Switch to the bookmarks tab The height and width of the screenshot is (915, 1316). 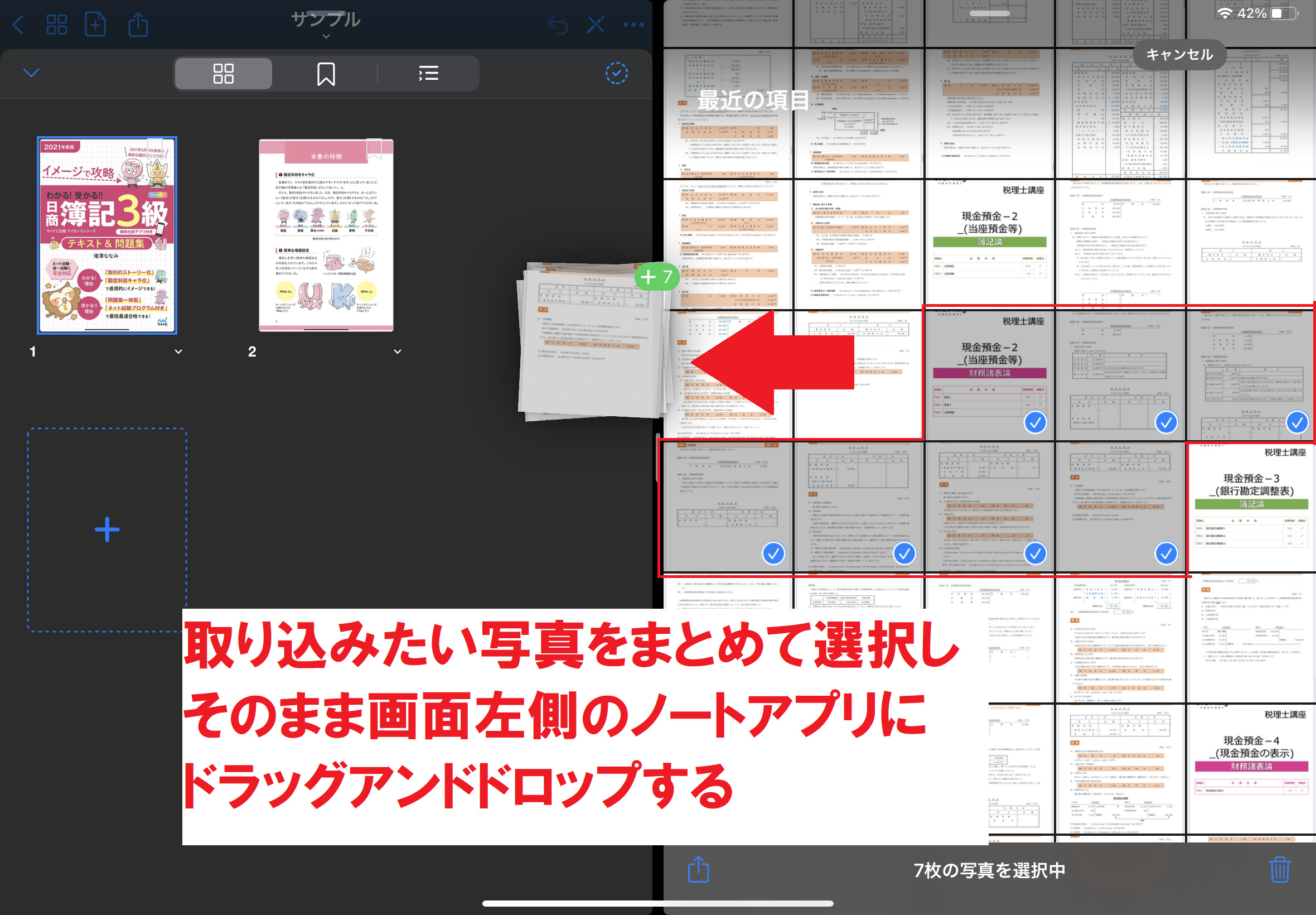click(x=326, y=74)
